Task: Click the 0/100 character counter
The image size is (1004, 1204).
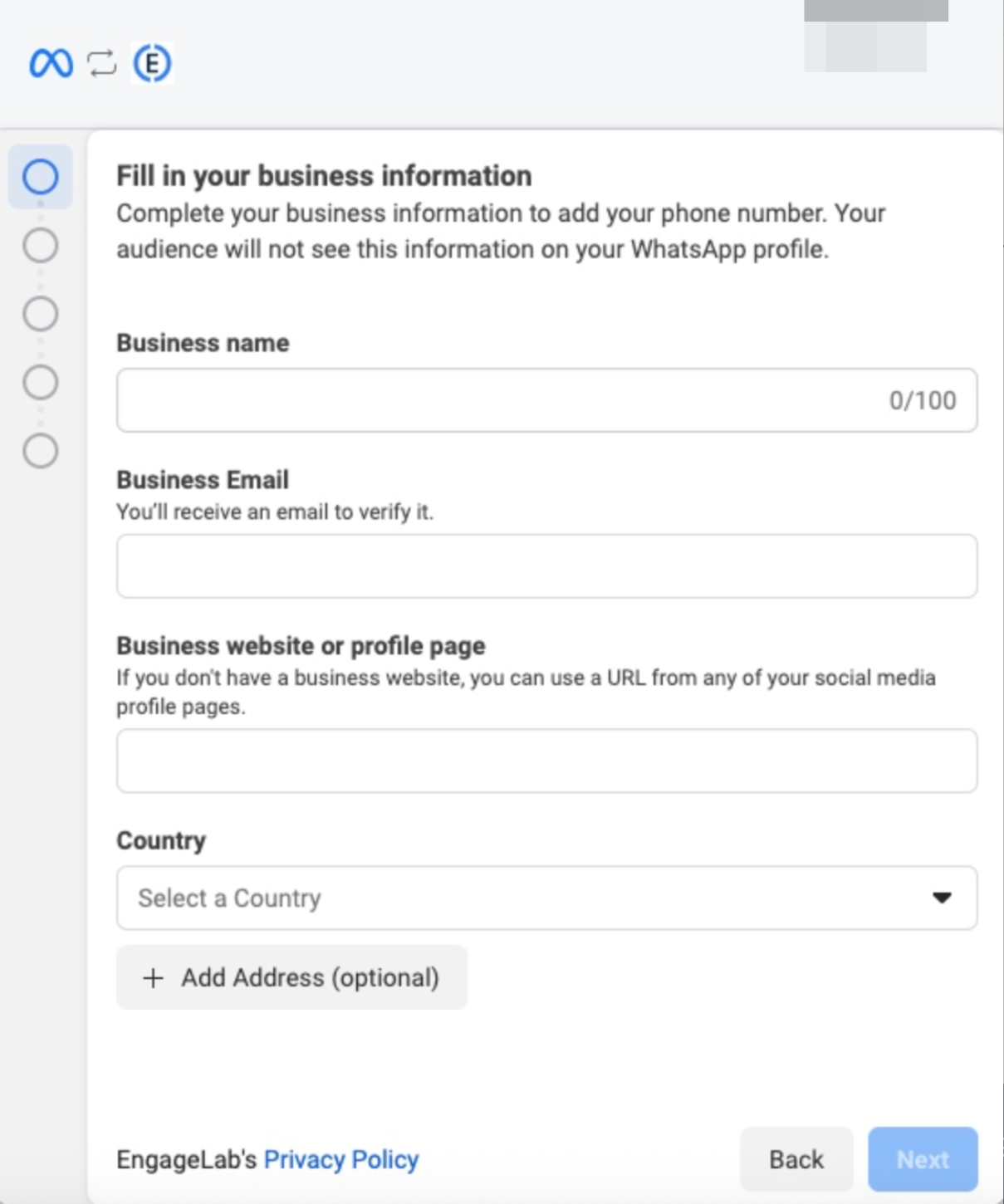Action: [920, 400]
